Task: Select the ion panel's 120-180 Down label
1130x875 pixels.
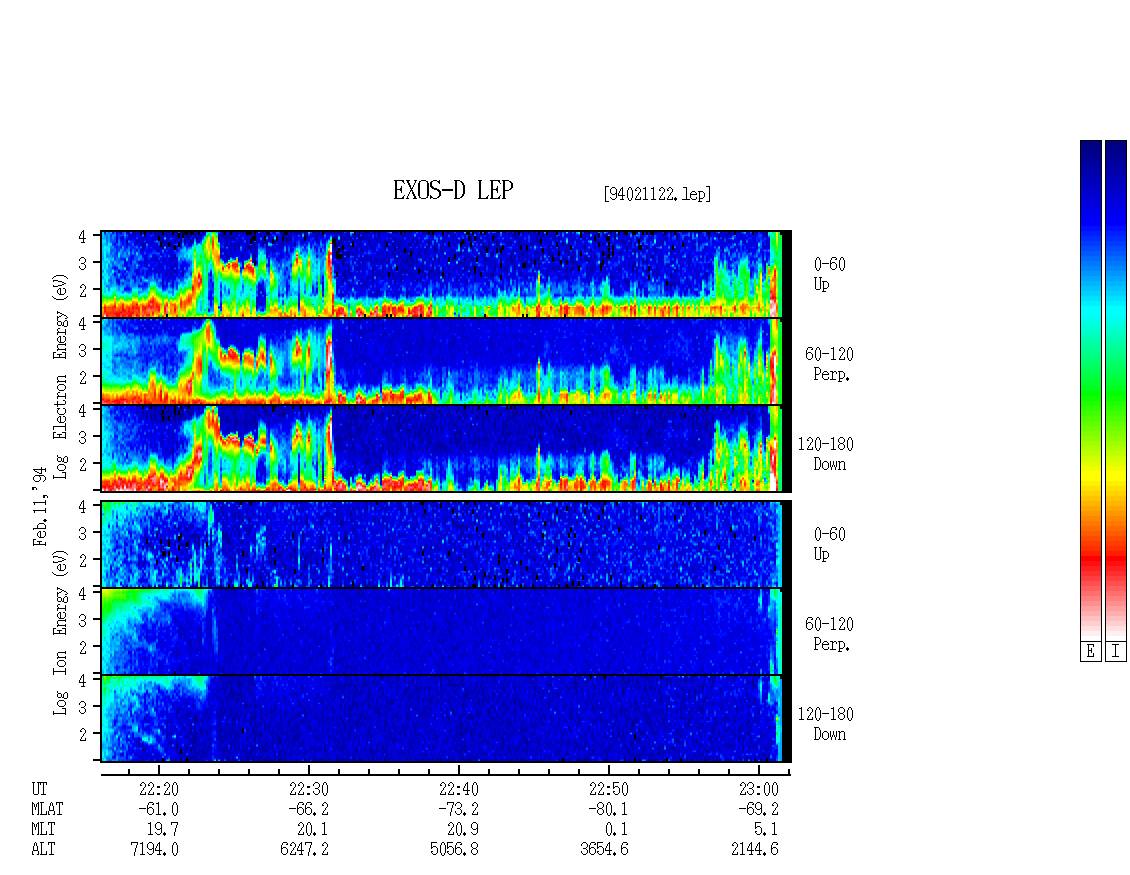Action: click(826, 724)
